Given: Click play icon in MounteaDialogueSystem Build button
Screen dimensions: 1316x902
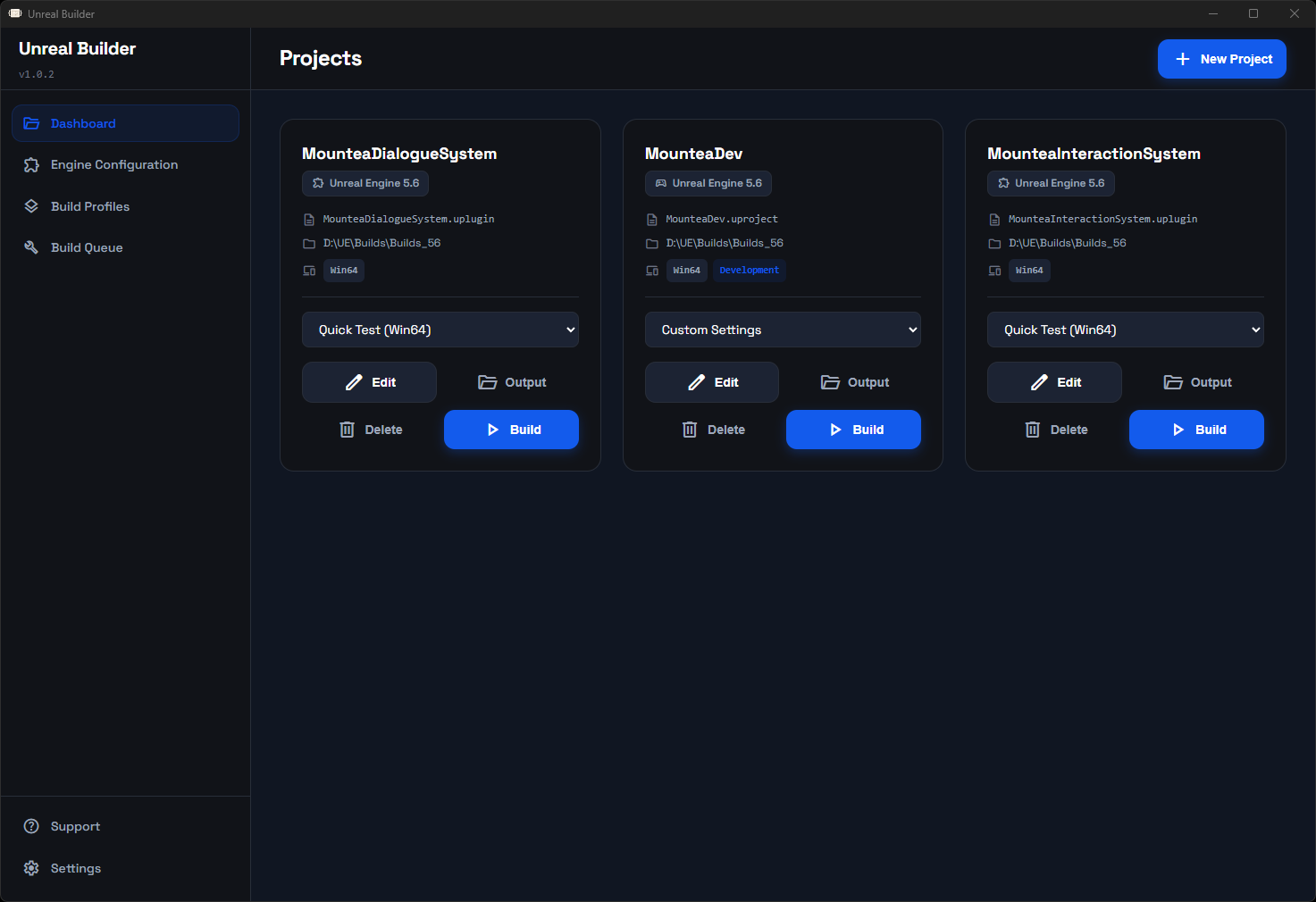Looking at the screenshot, I should tap(493, 430).
